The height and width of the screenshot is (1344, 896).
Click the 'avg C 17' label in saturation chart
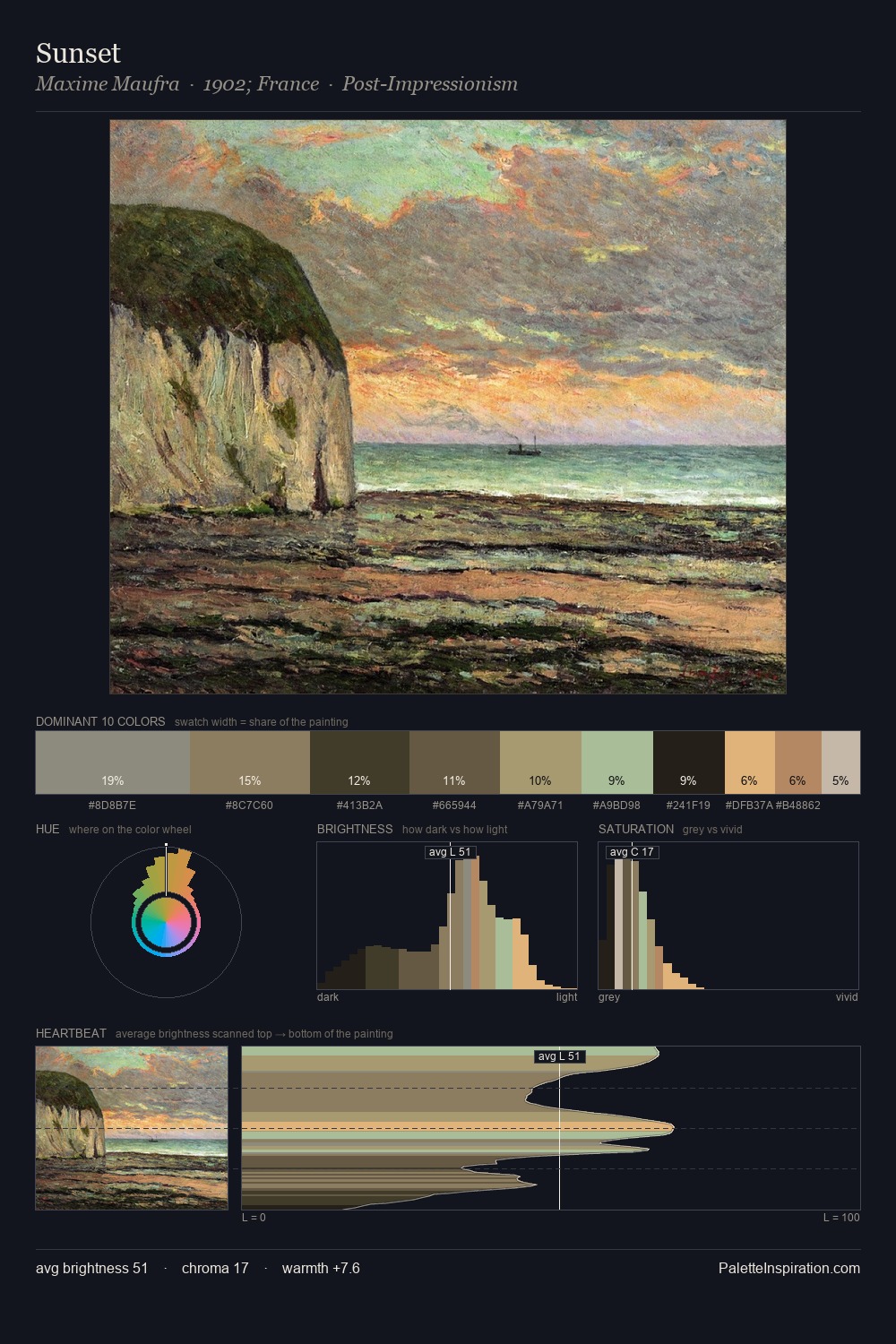632,852
